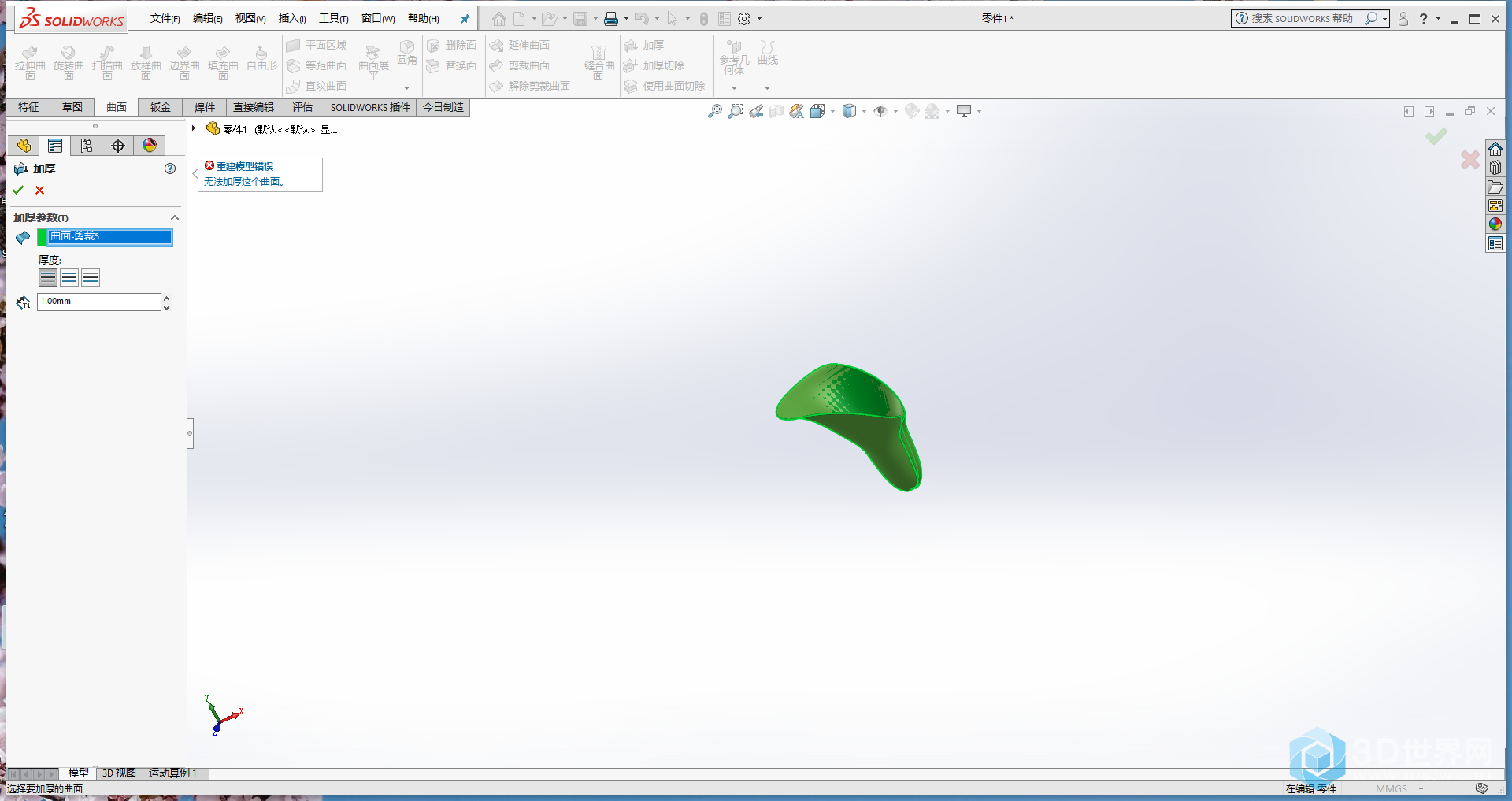Cancel thicken with red X in panel
This screenshot has height=801, width=1512.
click(40, 190)
